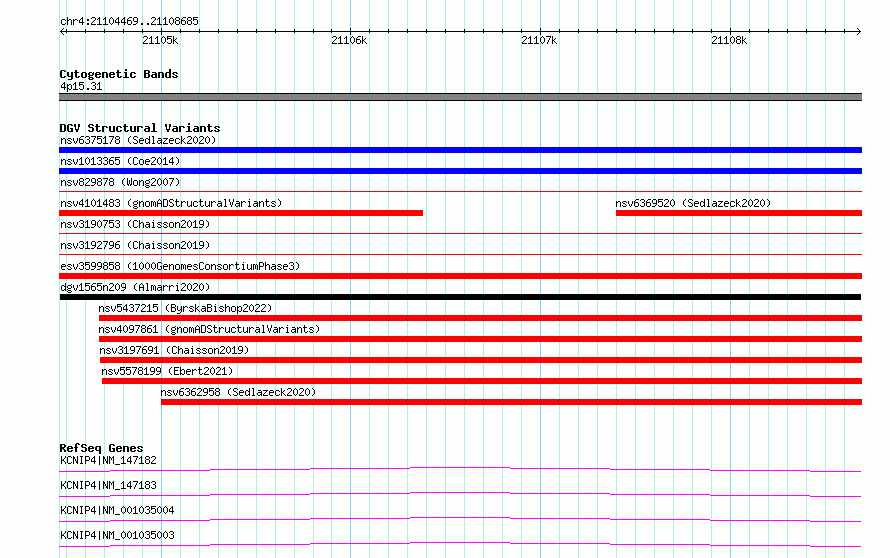Click the blue bar for nsv1013365

pos(460,171)
